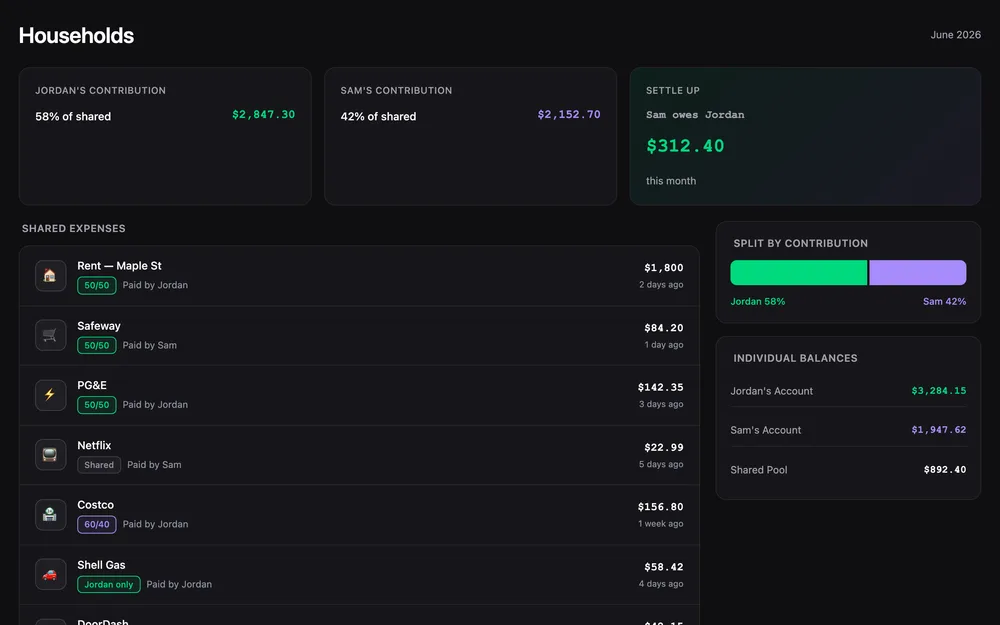This screenshot has width=1000, height=625.
Task: Click the purple Sam segment of split bar
Action: click(x=918, y=272)
